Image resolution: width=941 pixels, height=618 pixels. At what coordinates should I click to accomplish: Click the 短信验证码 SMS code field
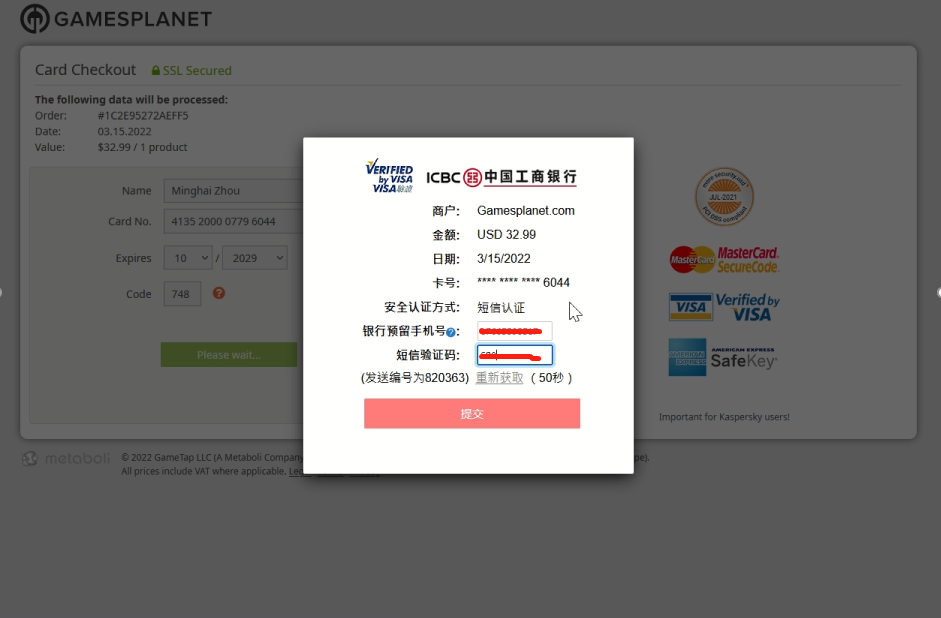[514, 355]
